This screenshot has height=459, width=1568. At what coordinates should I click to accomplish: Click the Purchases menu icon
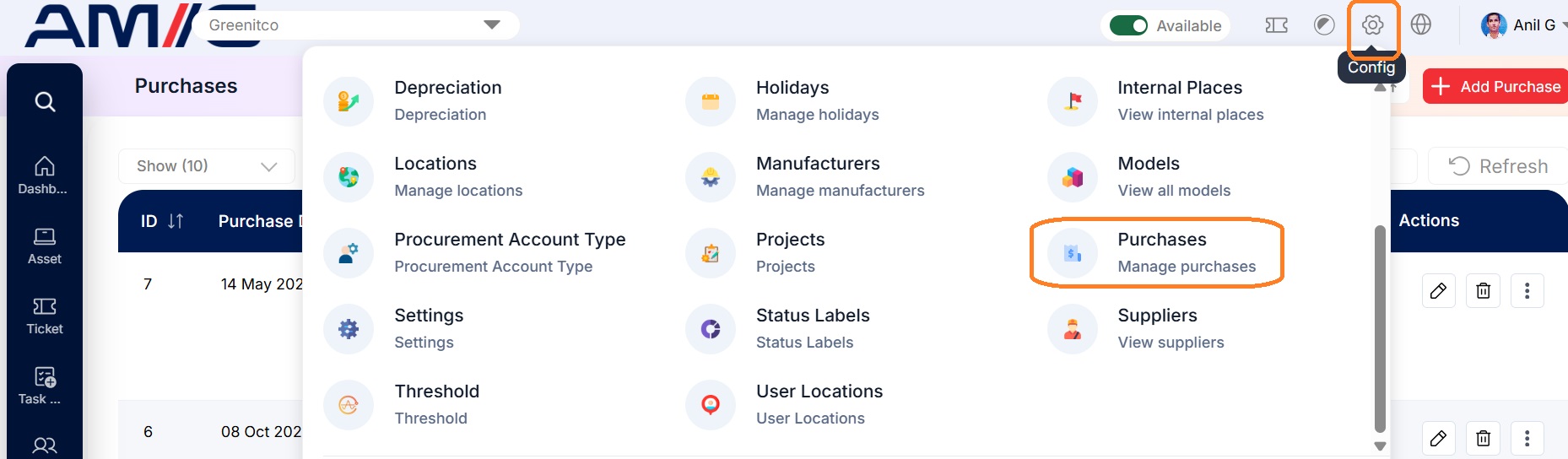point(1073,253)
